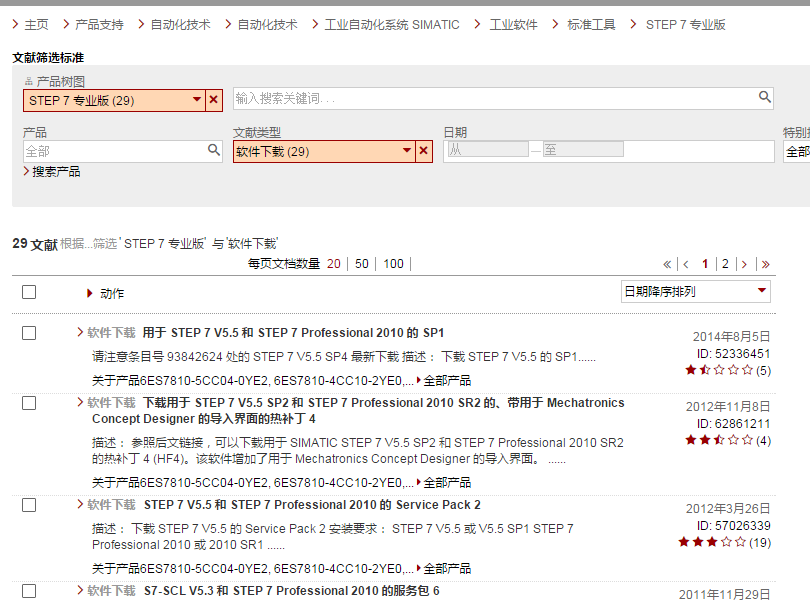Open 用于 STEP 7 V5.5 的 SP1 article
Viewport: 810px width, 608px height.
[x=293, y=333]
